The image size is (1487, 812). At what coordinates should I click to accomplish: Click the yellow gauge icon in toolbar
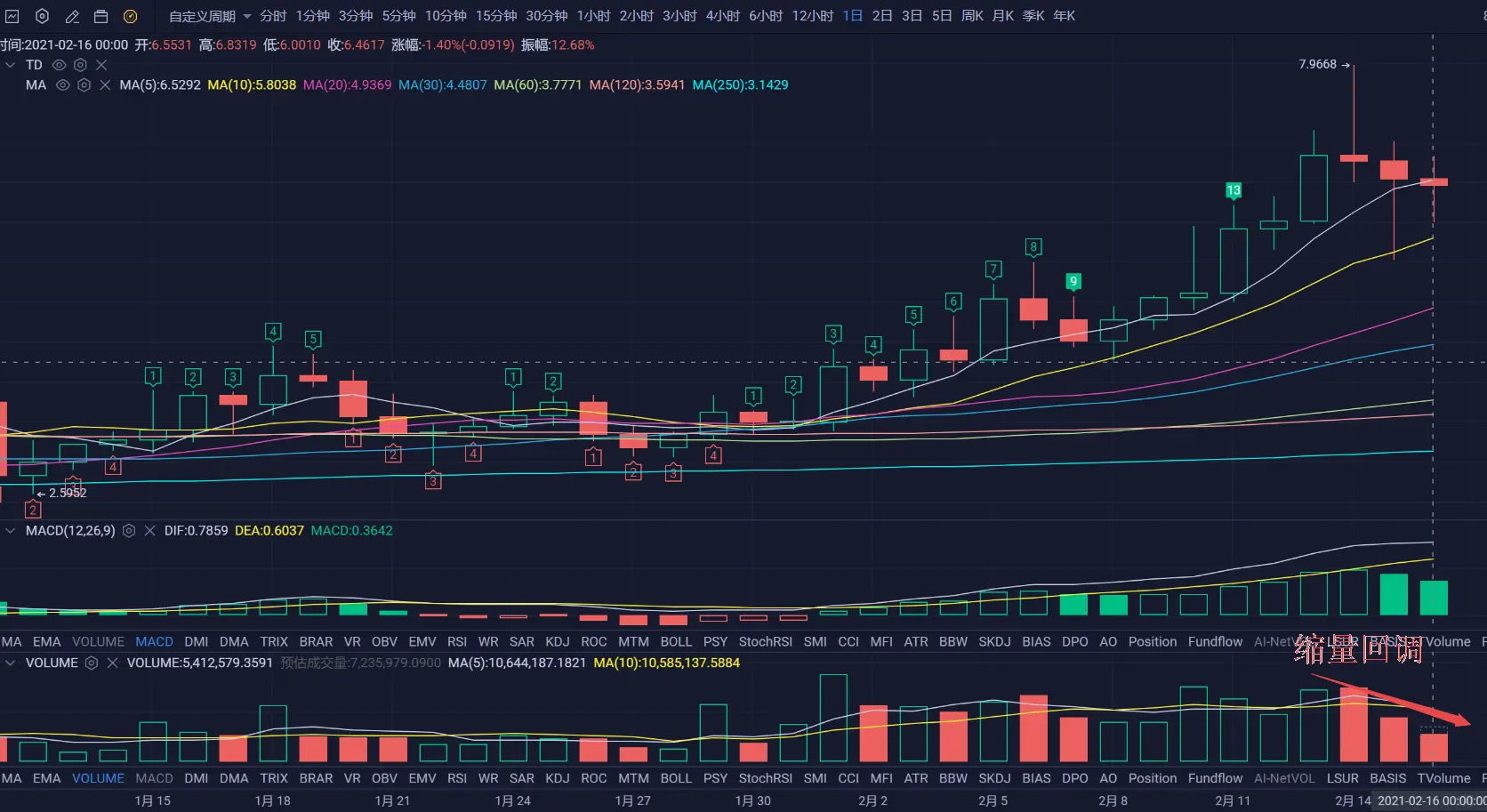pos(130,16)
